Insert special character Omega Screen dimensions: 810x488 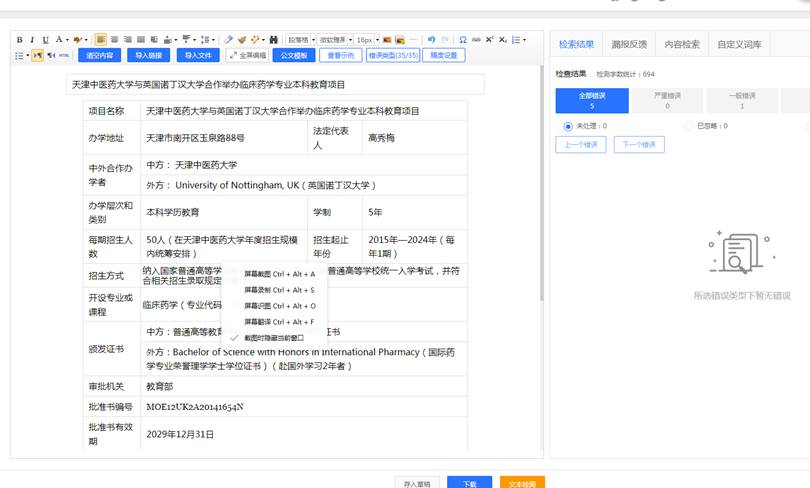click(463, 40)
